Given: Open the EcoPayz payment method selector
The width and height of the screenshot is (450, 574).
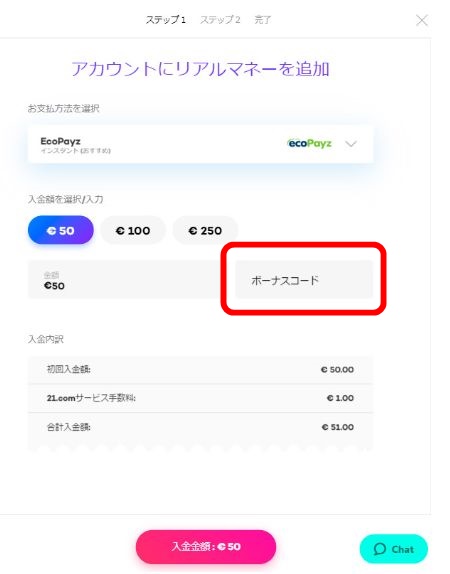Looking at the screenshot, I should tap(200, 144).
